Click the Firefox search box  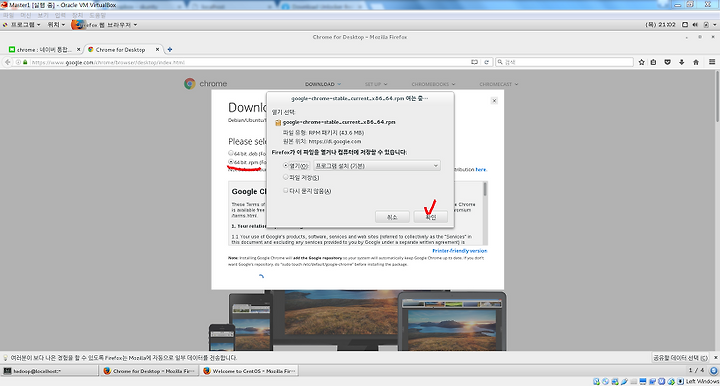pos(565,62)
